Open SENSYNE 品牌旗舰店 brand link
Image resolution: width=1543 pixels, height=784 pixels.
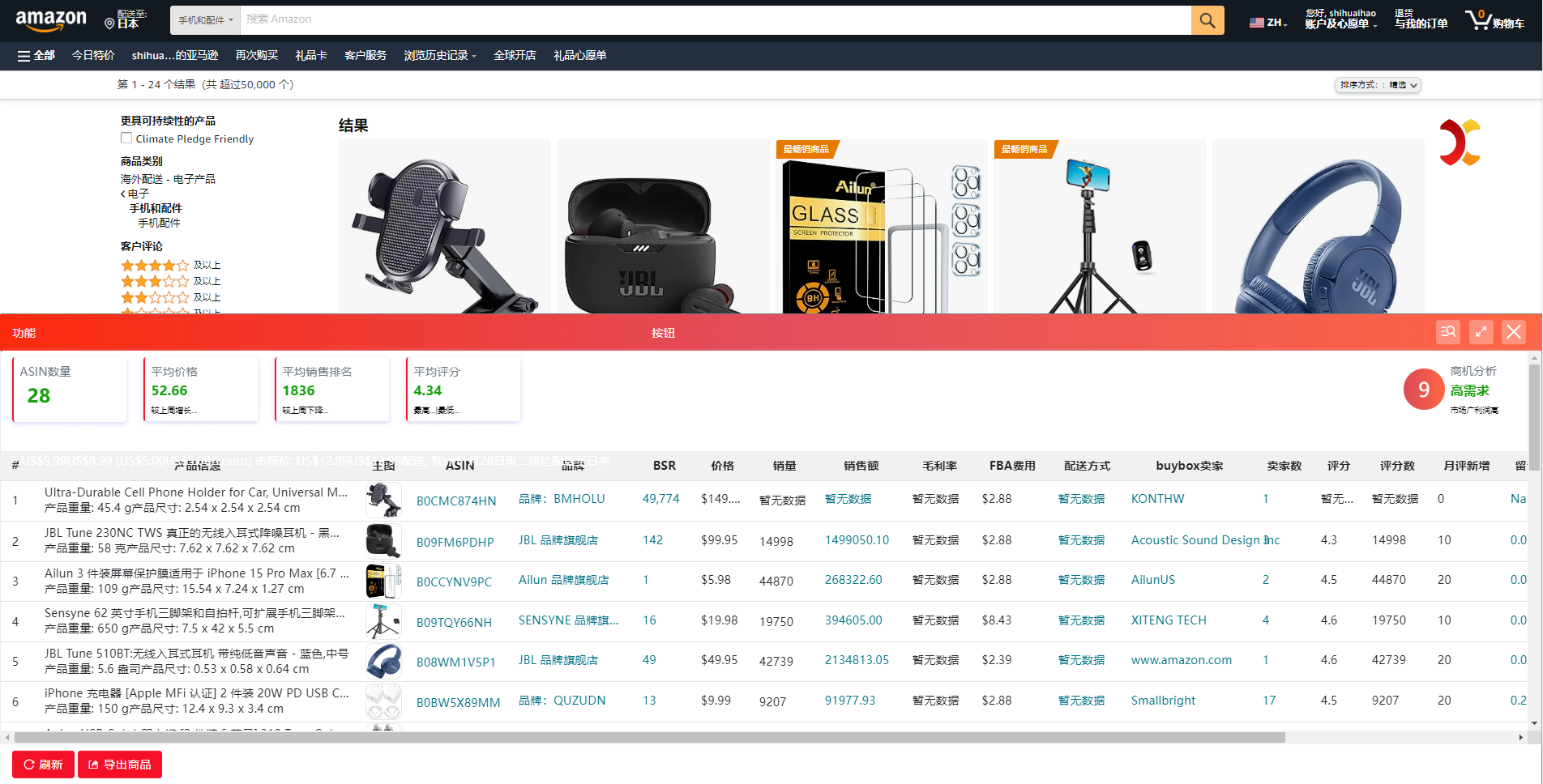568,620
